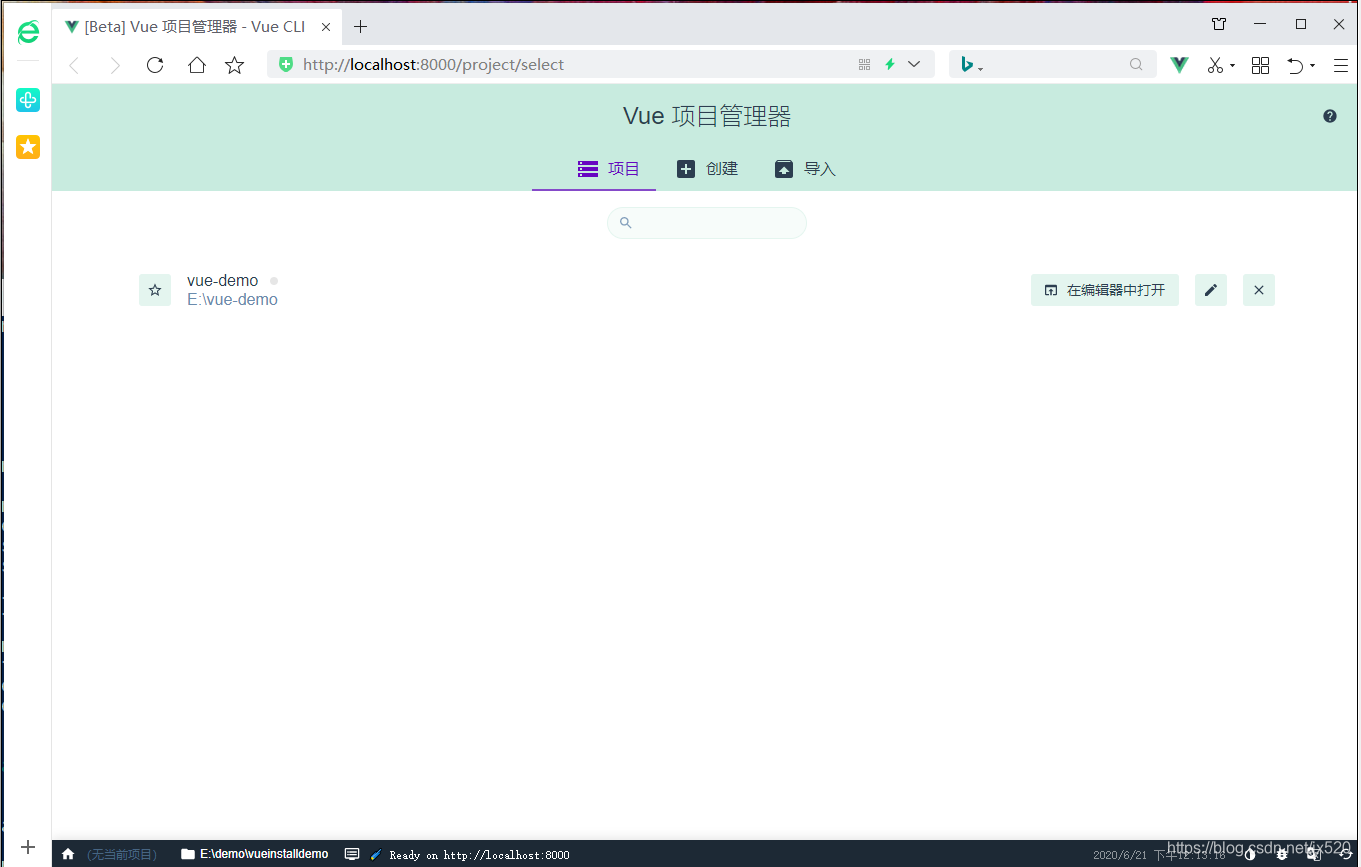This screenshot has width=1361, height=867.
Task: Remove vue-demo project with X button
Action: tap(1259, 290)
